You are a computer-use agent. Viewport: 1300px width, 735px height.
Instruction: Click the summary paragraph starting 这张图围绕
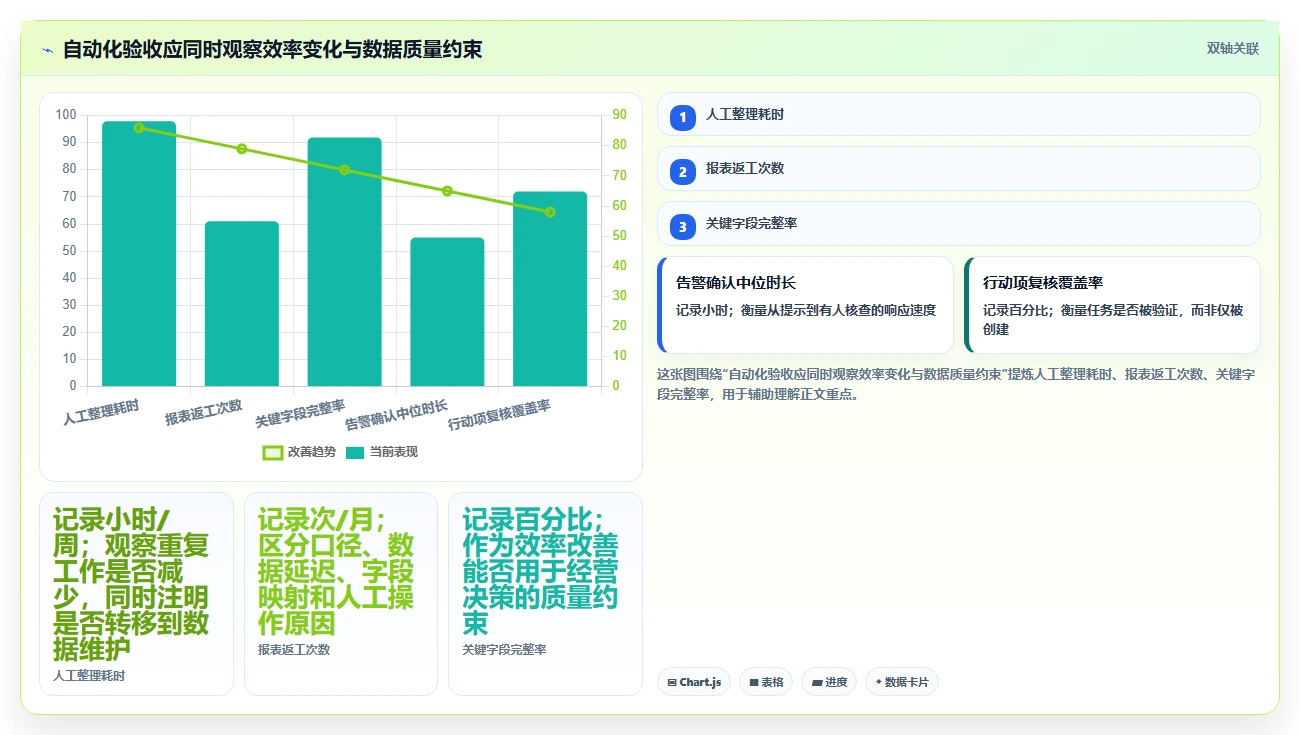click(x=958, y=384)
